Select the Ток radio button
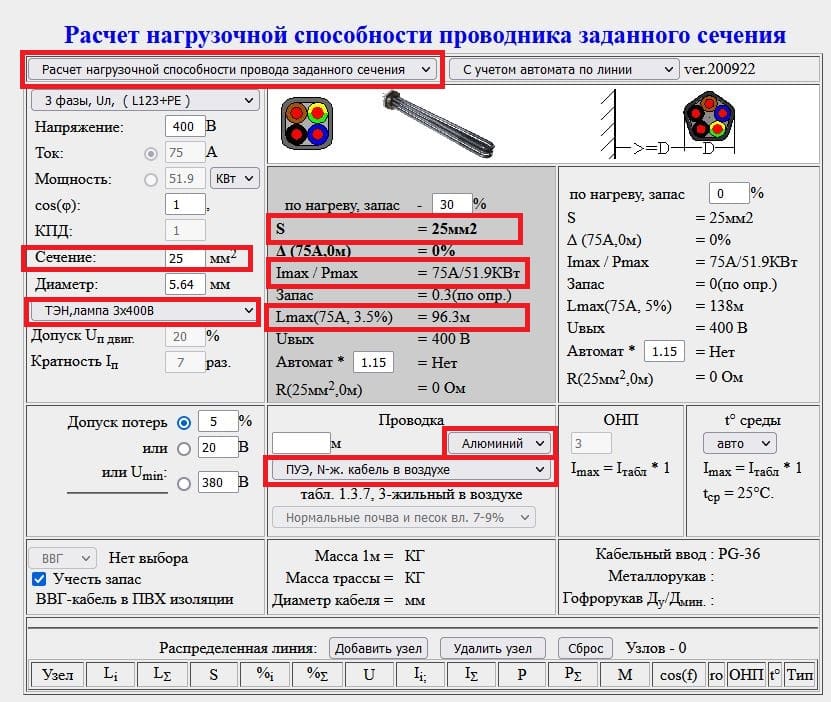The image size is (831, 702). pyautogui.click(x=151, y=154)
